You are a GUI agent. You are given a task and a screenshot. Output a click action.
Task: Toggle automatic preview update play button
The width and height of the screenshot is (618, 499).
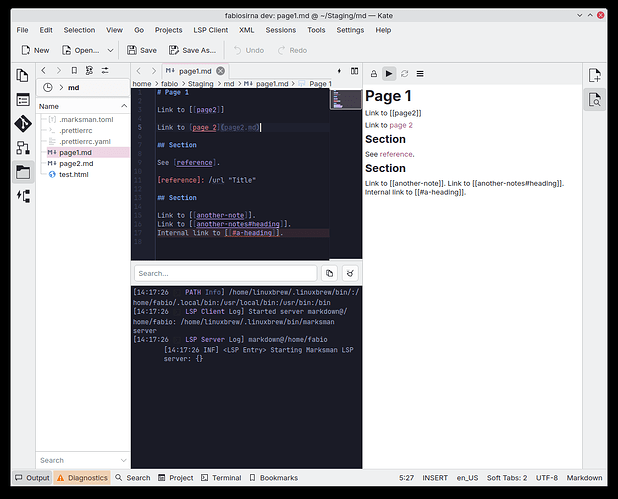pyautogui.click(x=389, y=74)
